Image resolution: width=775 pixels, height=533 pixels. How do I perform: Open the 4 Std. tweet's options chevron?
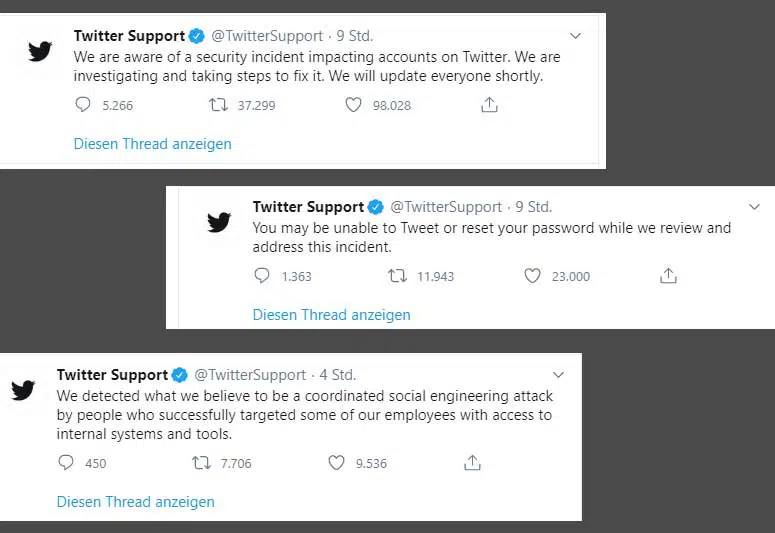click(559, 375)
